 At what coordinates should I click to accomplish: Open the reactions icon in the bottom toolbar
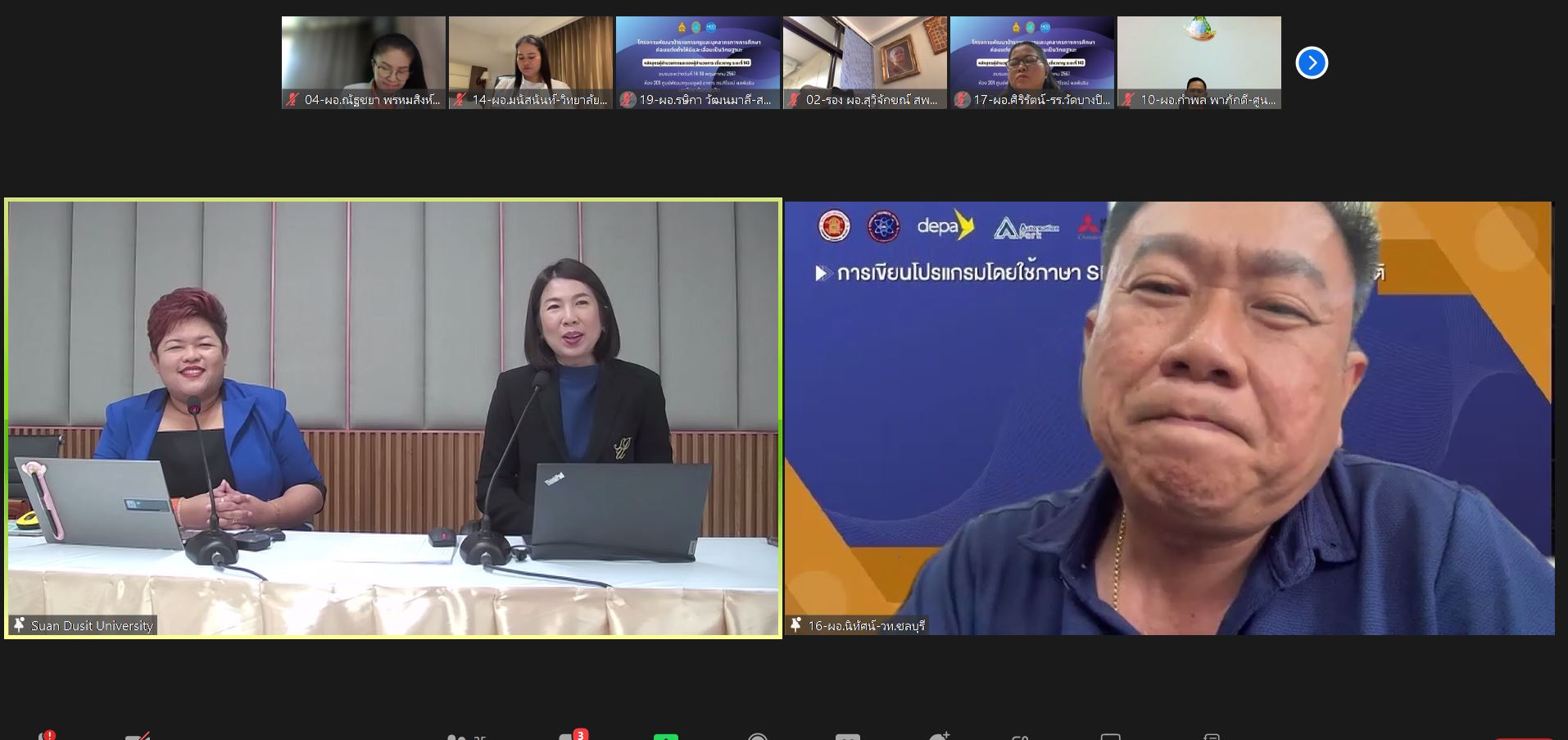coord(939,737)
